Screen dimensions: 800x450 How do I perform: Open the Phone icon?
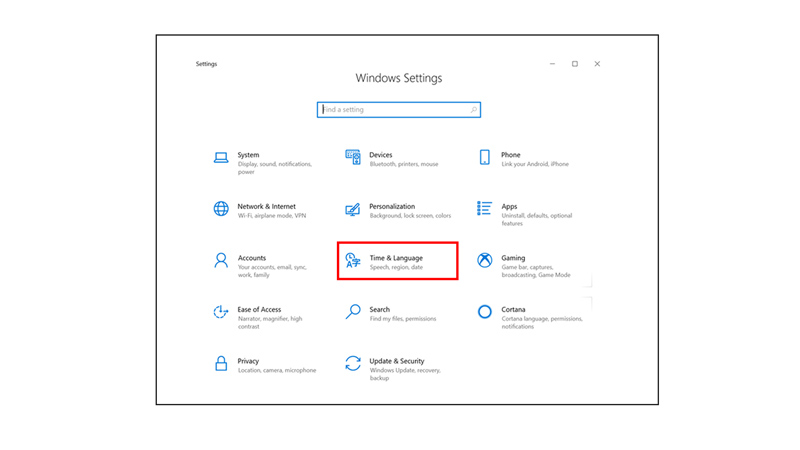tap(485, 157)
